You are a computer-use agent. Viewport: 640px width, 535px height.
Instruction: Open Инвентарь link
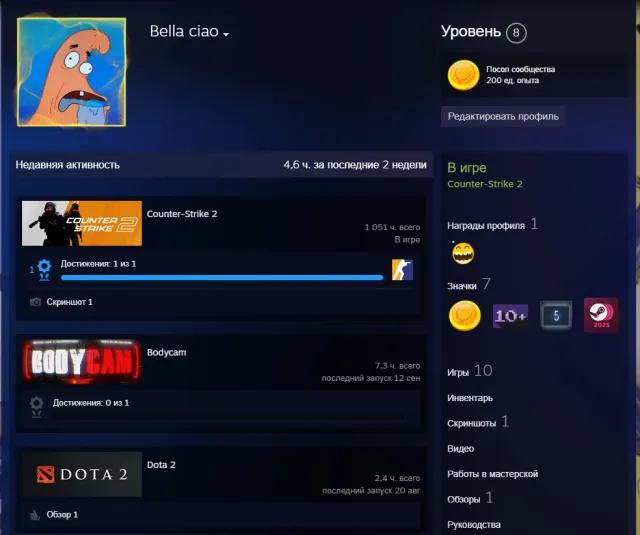[x=470, y=398]
